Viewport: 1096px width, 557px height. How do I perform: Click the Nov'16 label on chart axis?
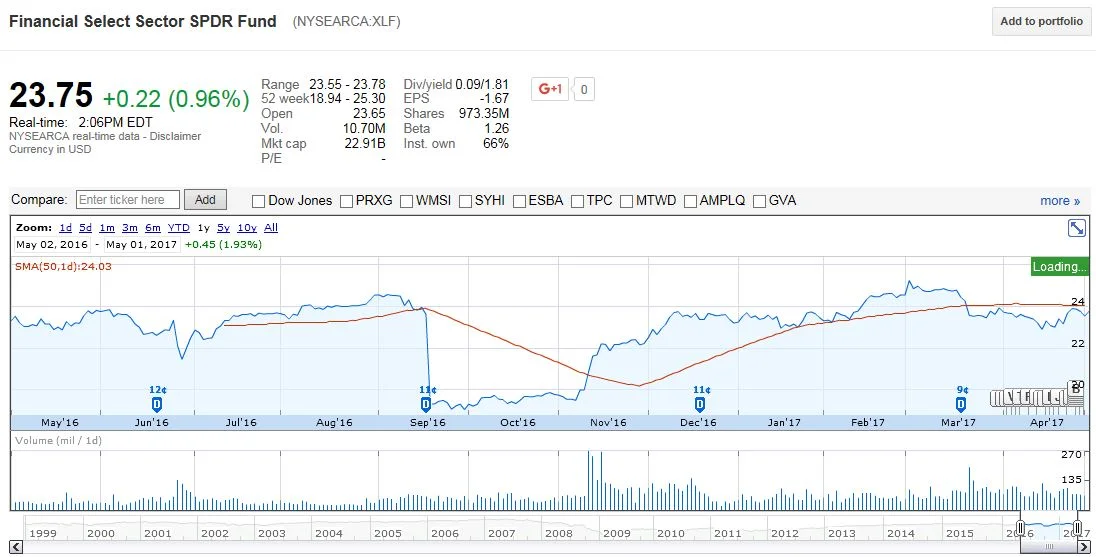tap(608, 422)
